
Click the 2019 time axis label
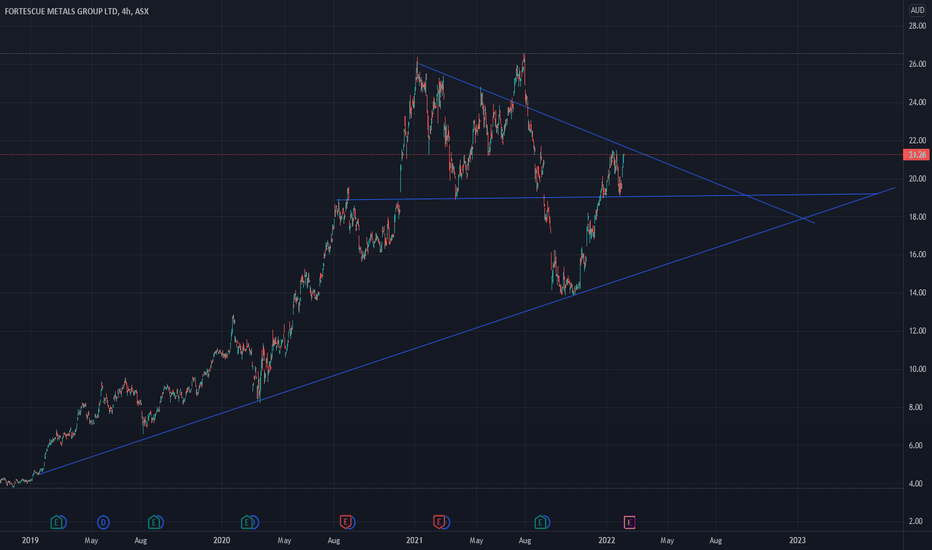(30, 540)
